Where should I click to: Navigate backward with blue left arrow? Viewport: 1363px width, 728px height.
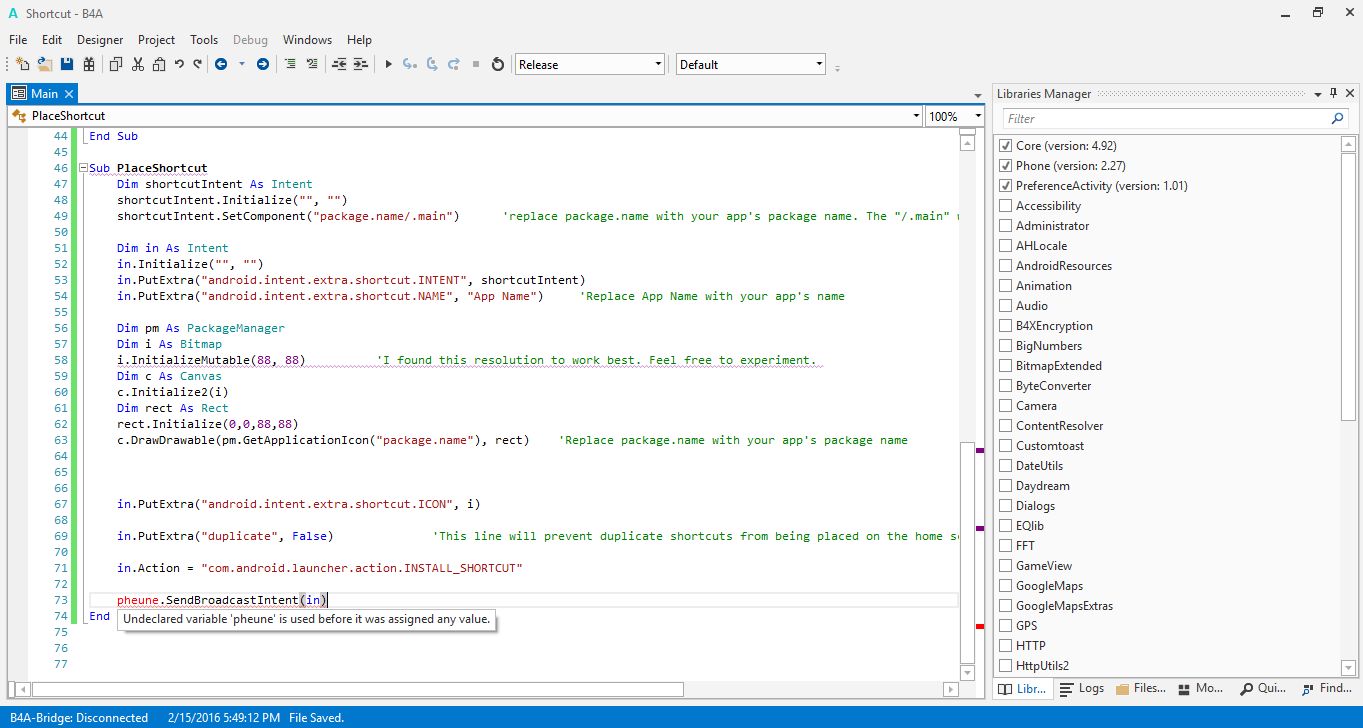pyautogui.click(x=221, y=64)
